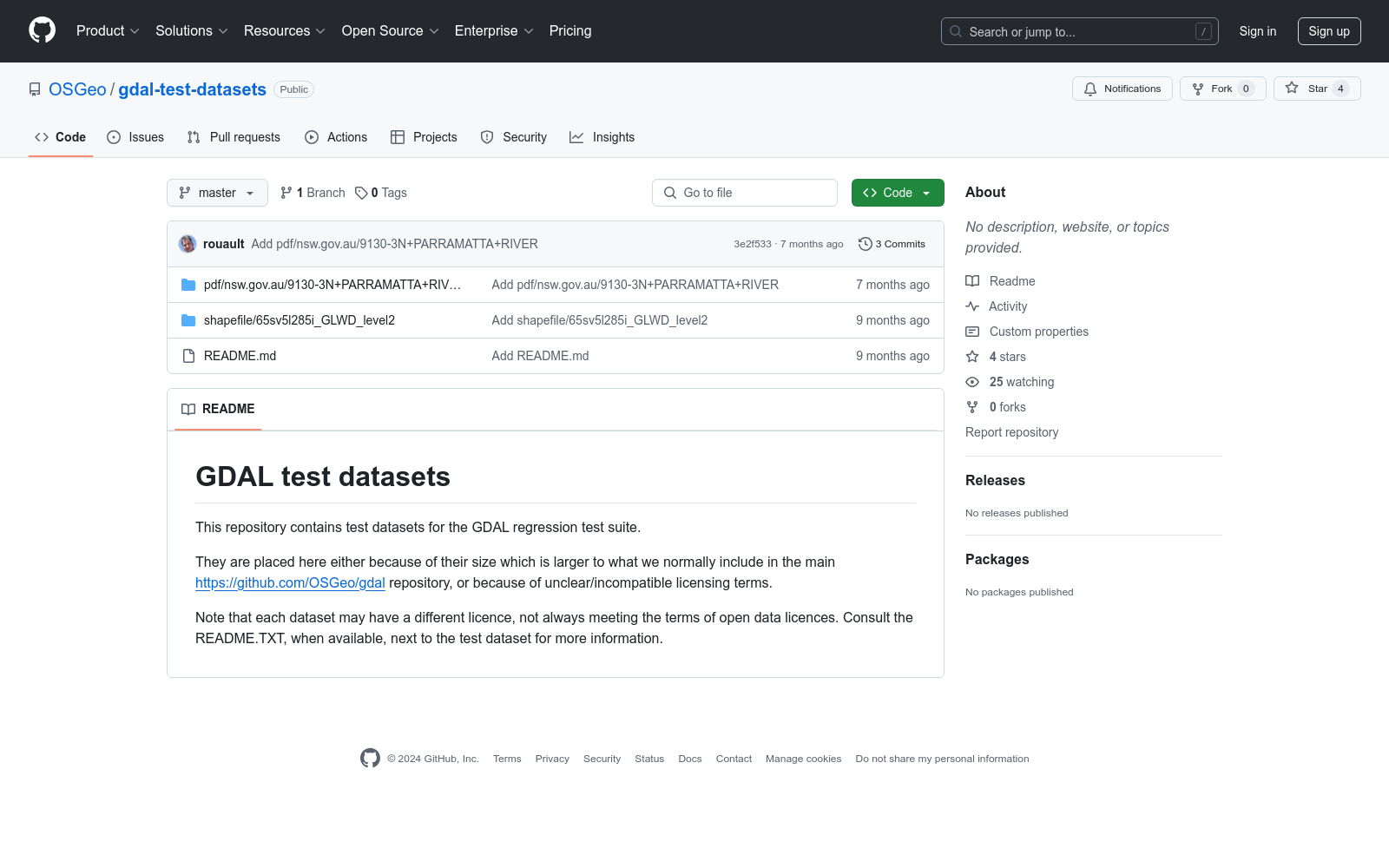The height and width of the screenshot is (868, 1389).
Task: Click the Terms link in footer
Action: (507, 759)
